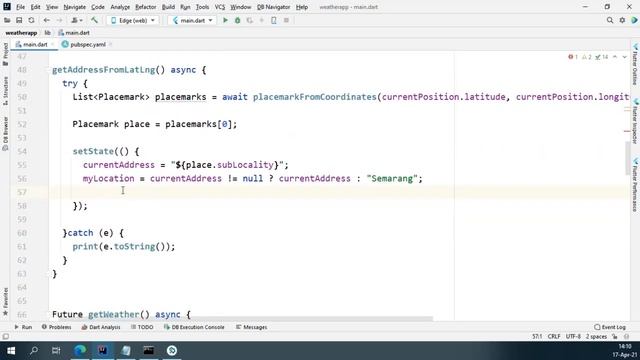
Task: Open the terminal app in taskbar
Action: pyautogui.click(x=149, y=351)
